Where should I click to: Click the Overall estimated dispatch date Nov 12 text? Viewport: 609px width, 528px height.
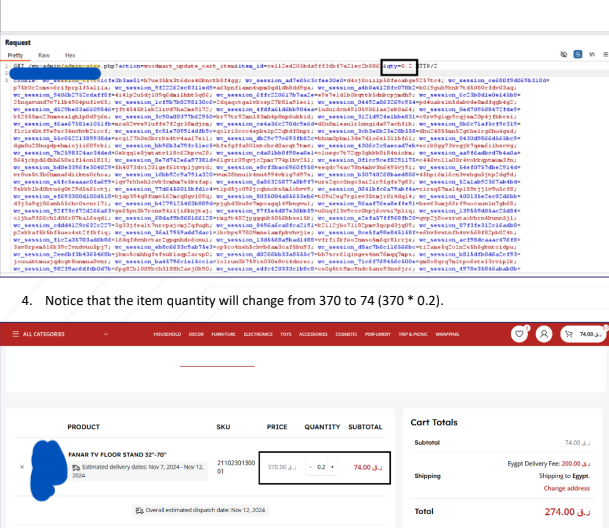(205, 510)
